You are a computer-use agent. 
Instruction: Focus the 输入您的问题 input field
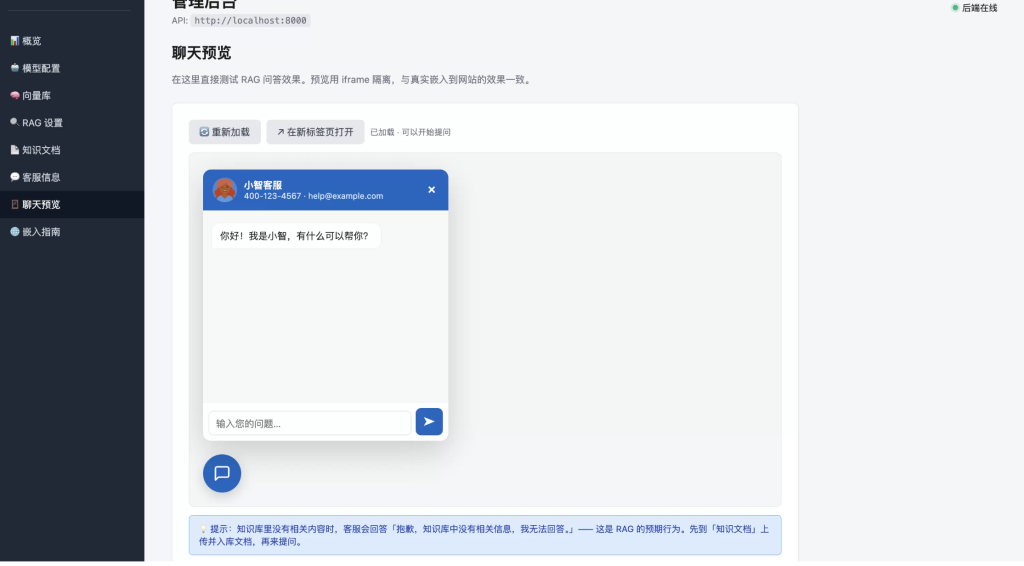310,423
